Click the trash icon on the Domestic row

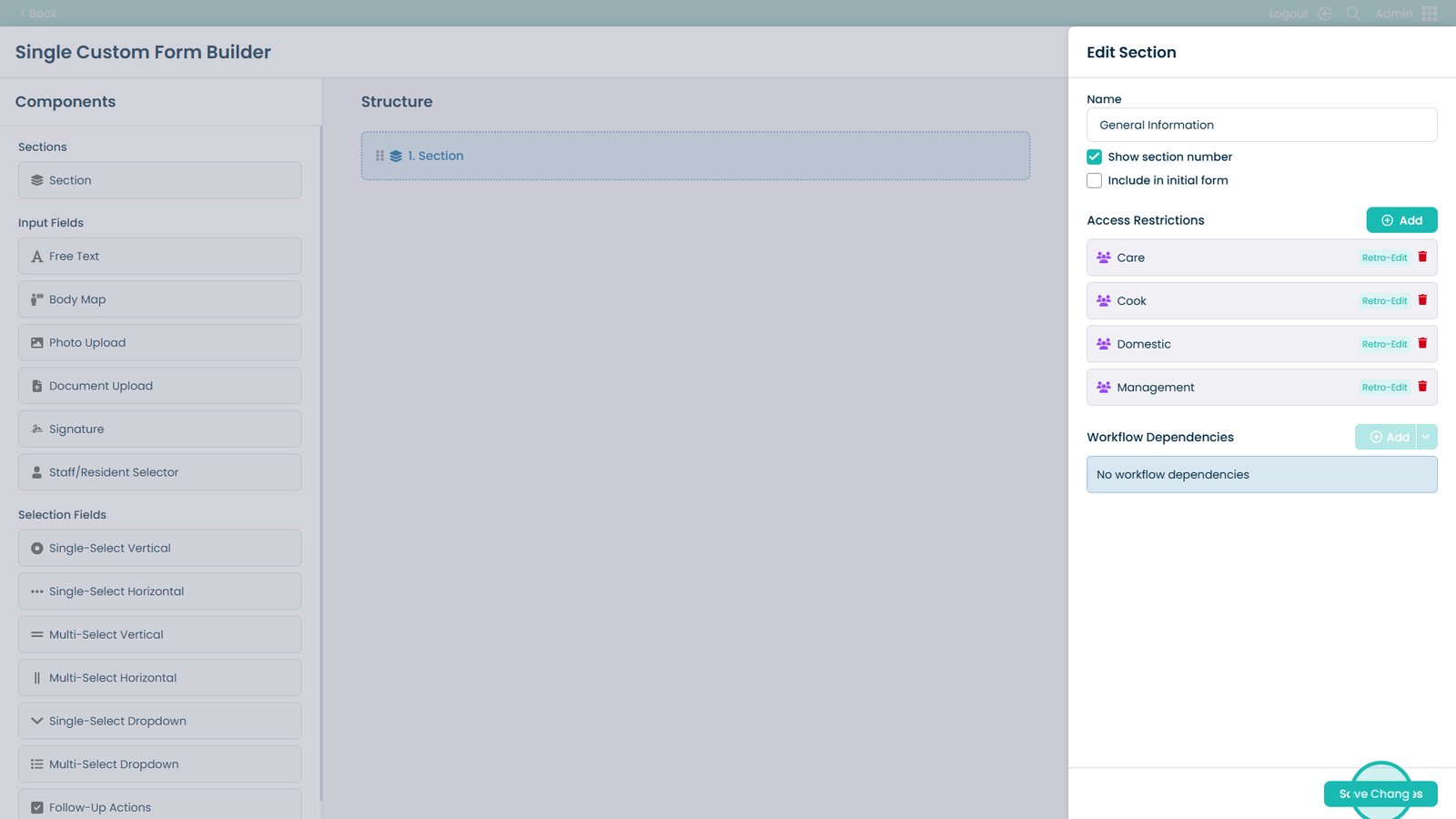coord(1422,343)
